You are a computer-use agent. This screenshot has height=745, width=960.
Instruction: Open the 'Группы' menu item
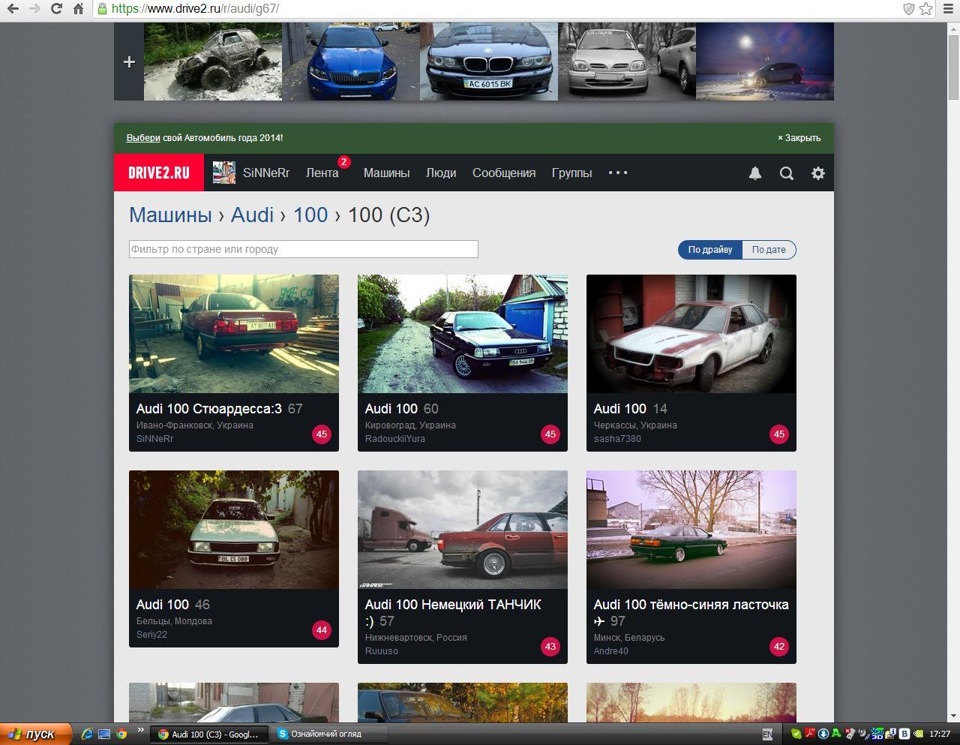pyautogui.click(x=572, y=173)
